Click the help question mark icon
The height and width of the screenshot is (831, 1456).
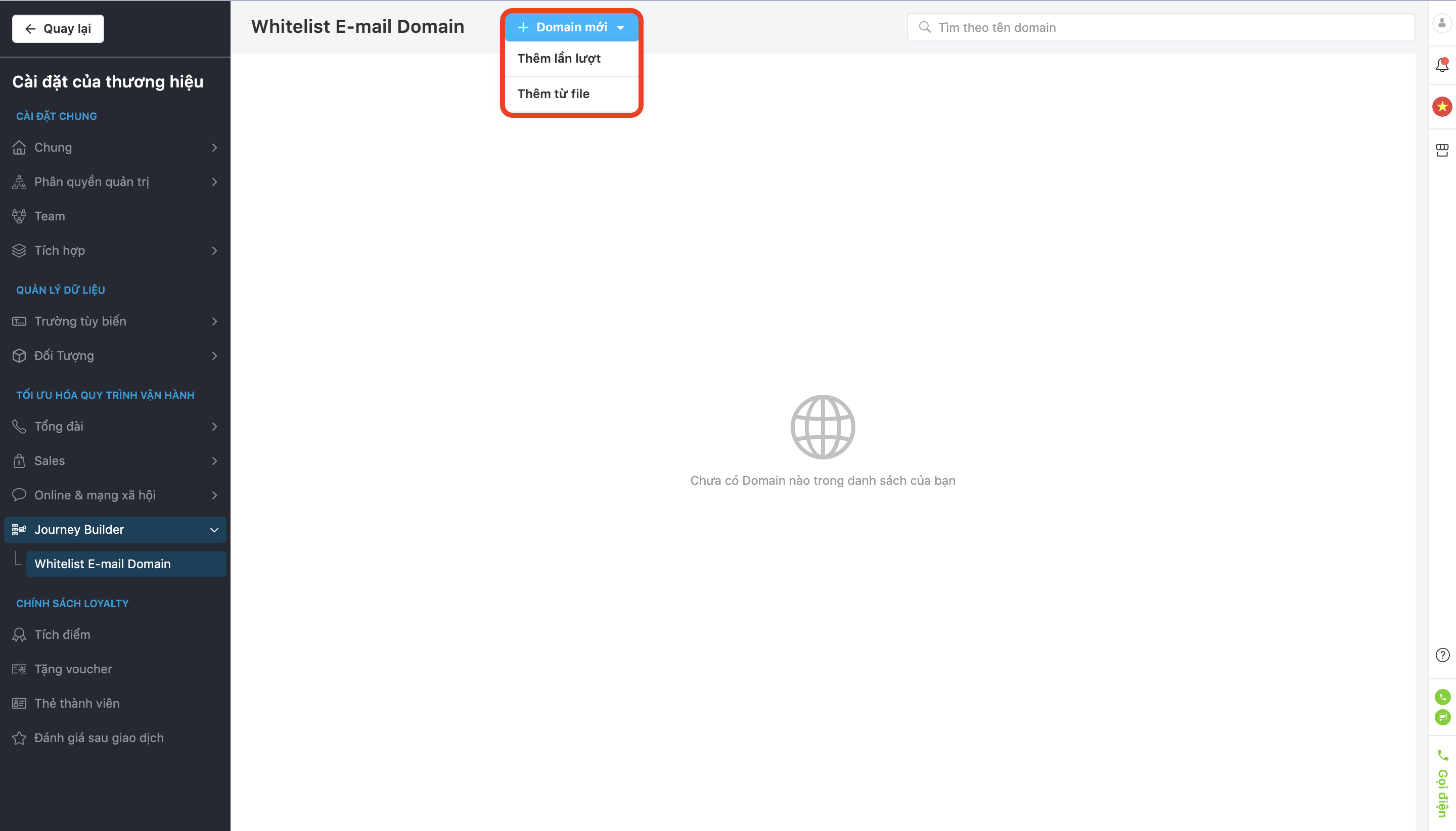tap(1442, 655)
